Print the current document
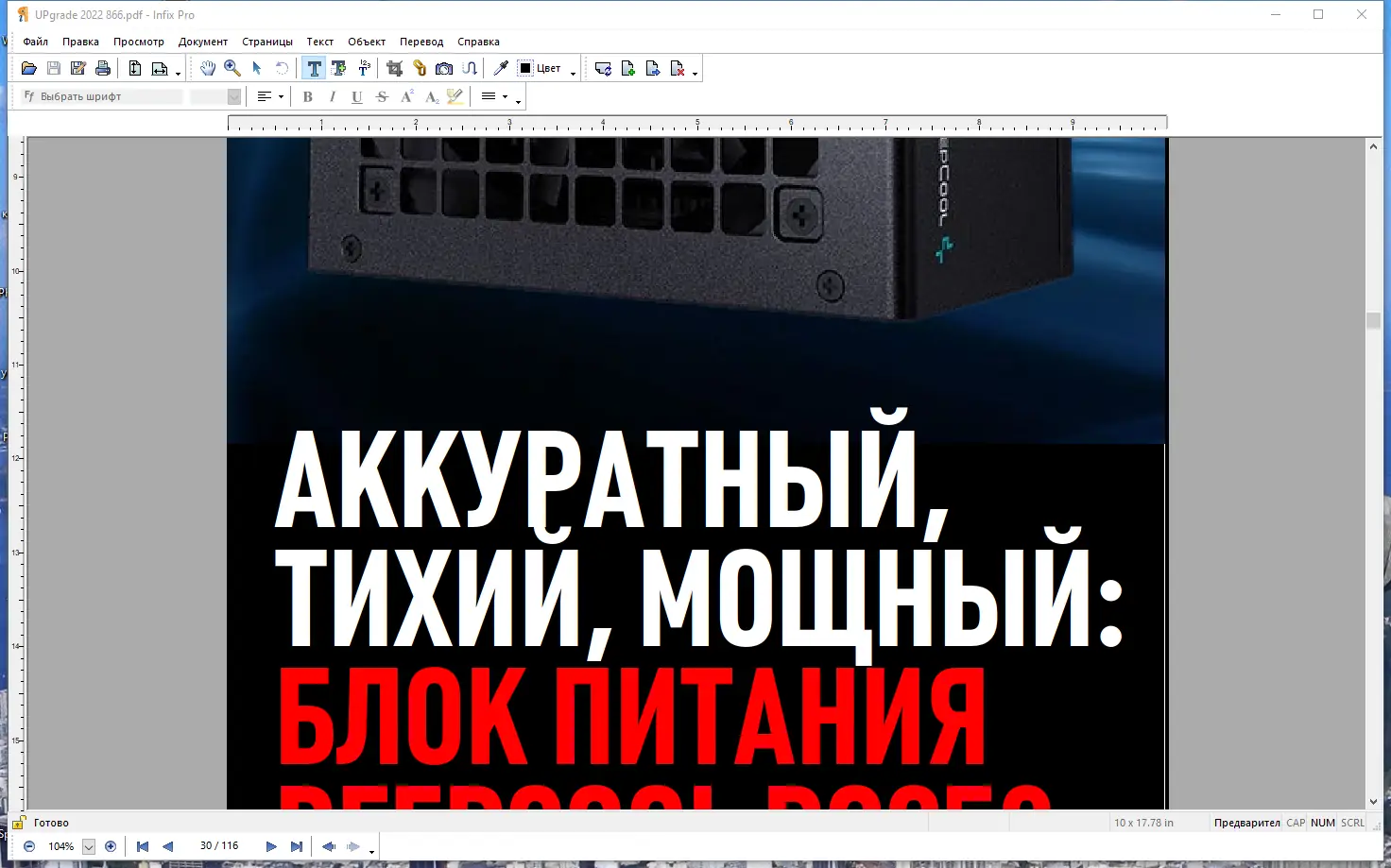 103,67
